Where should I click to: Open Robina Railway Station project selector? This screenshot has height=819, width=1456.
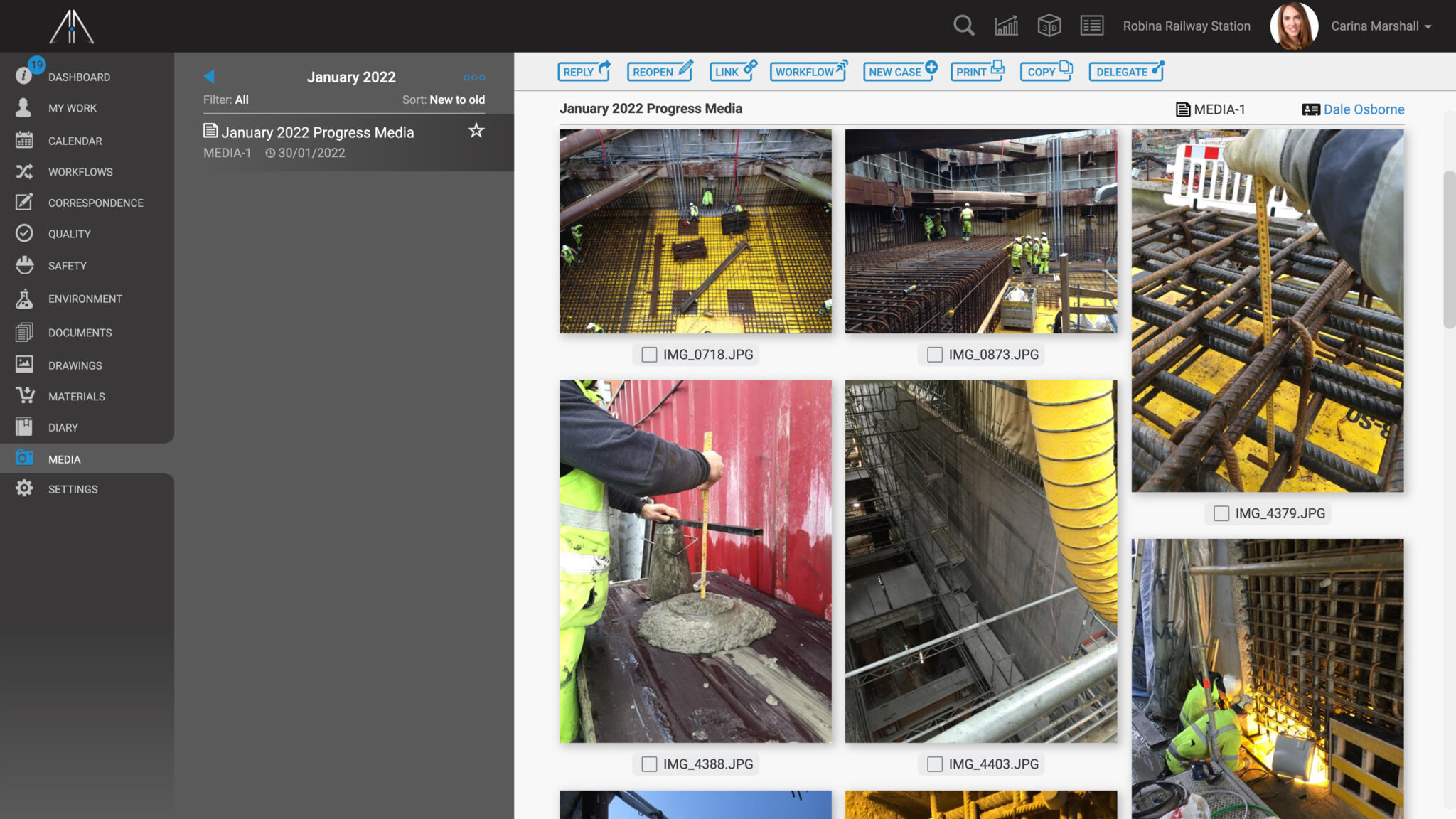[x=1187, y=26]
